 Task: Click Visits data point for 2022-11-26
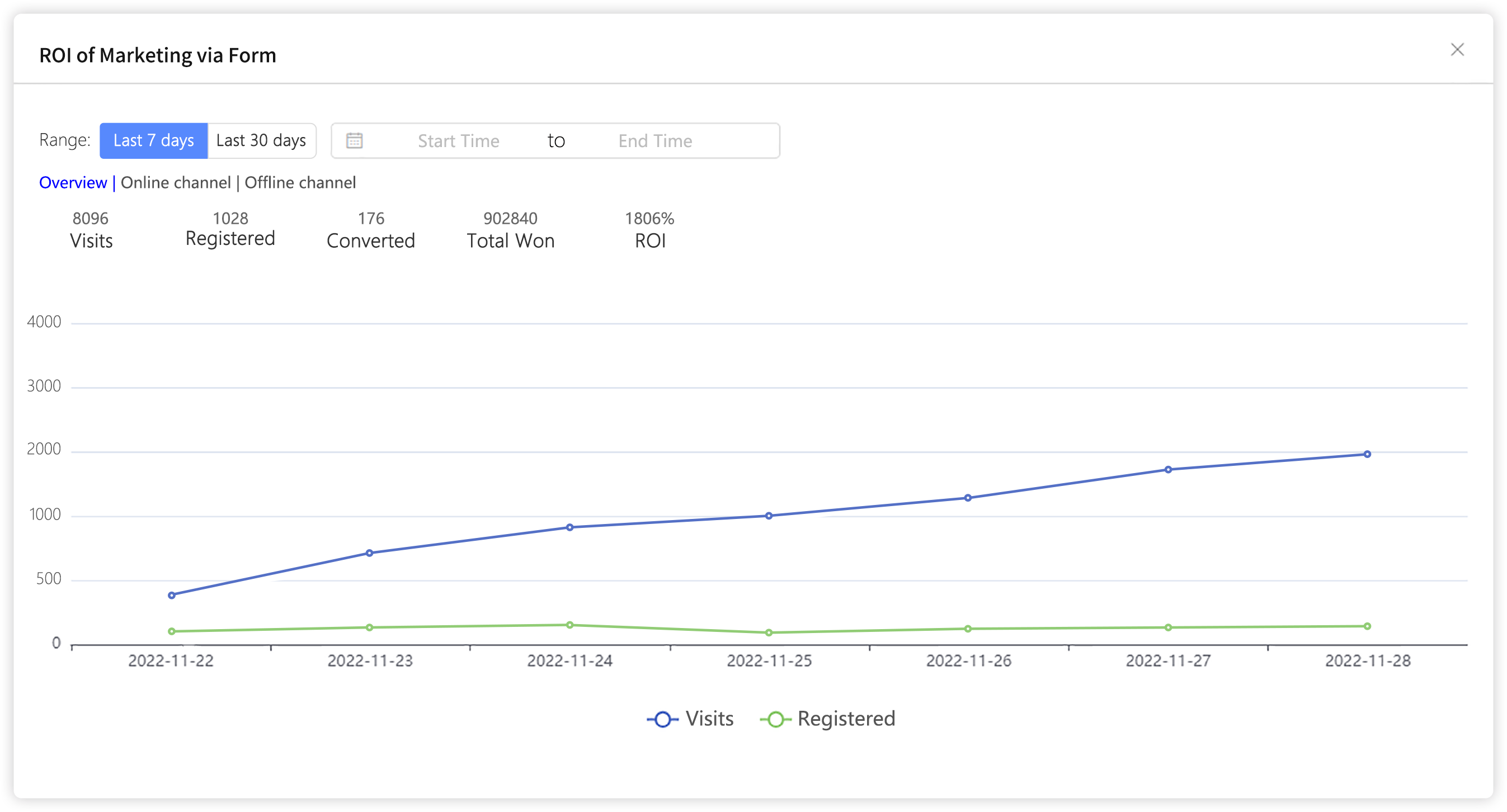(968, 498)
